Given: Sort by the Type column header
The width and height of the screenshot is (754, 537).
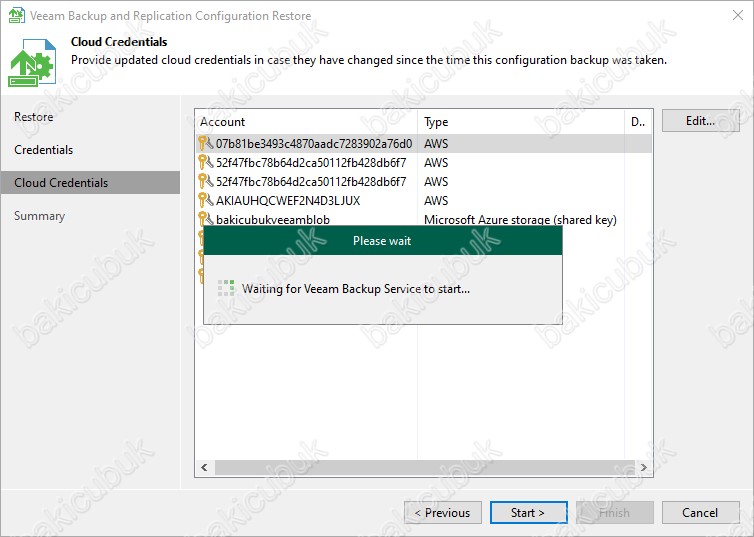Looking at the screenshot, I should (x=521, y=122).
